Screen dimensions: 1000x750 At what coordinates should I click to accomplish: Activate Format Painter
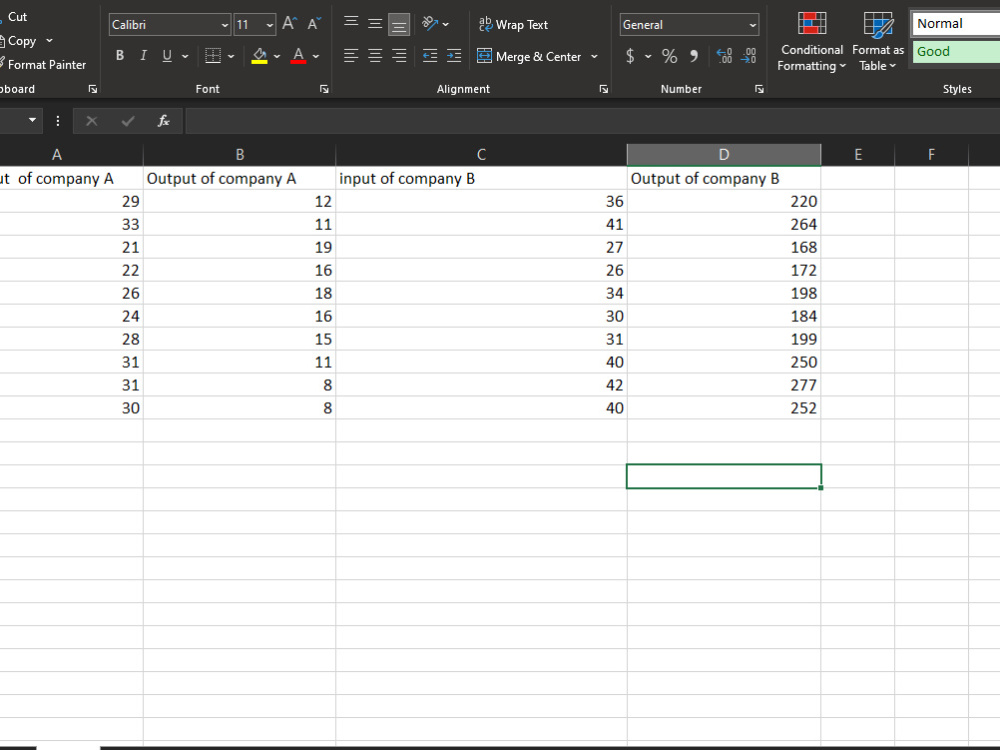tap(43, 64)
